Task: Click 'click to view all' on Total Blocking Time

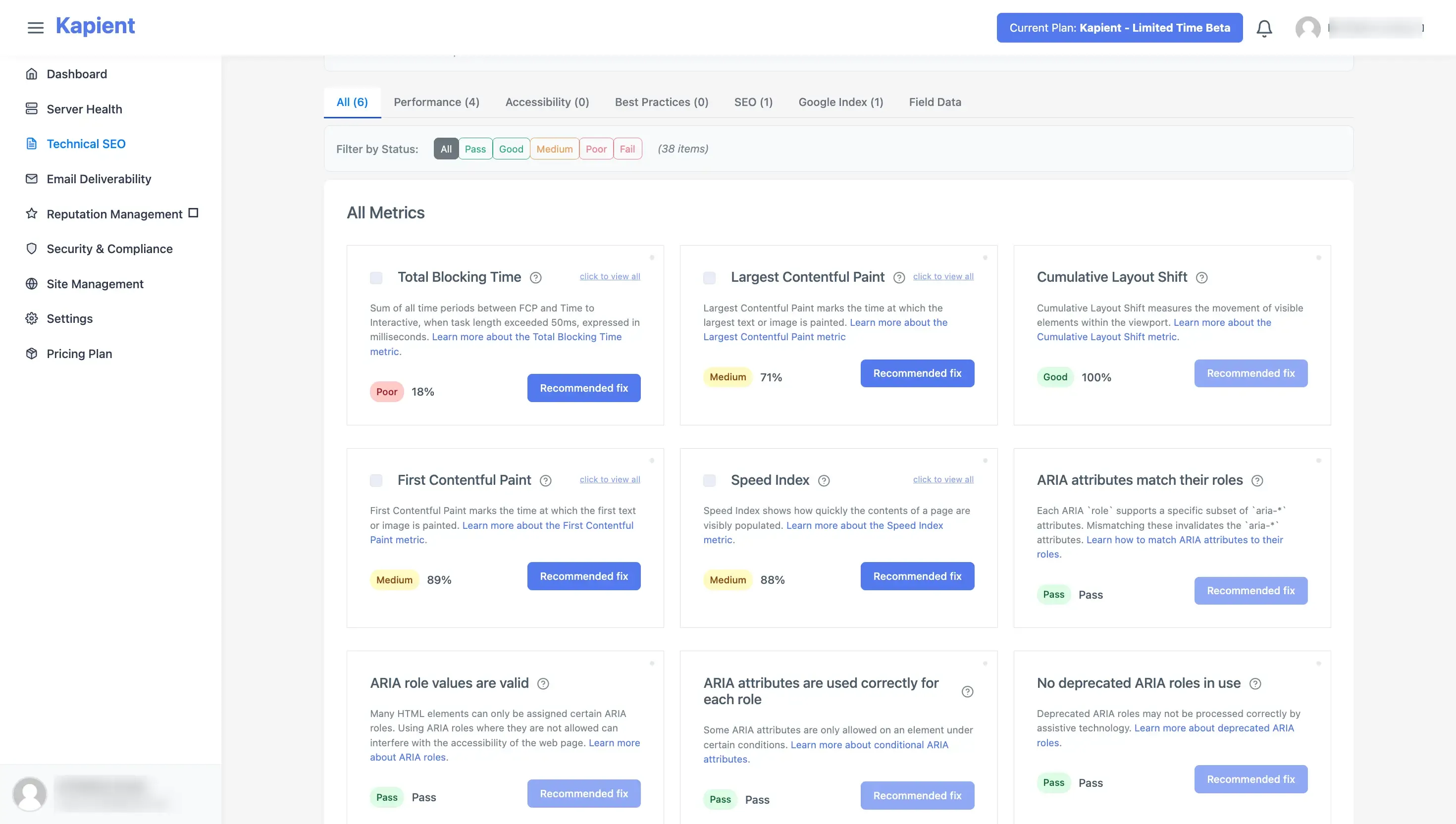Action: [x=610, y=276]
